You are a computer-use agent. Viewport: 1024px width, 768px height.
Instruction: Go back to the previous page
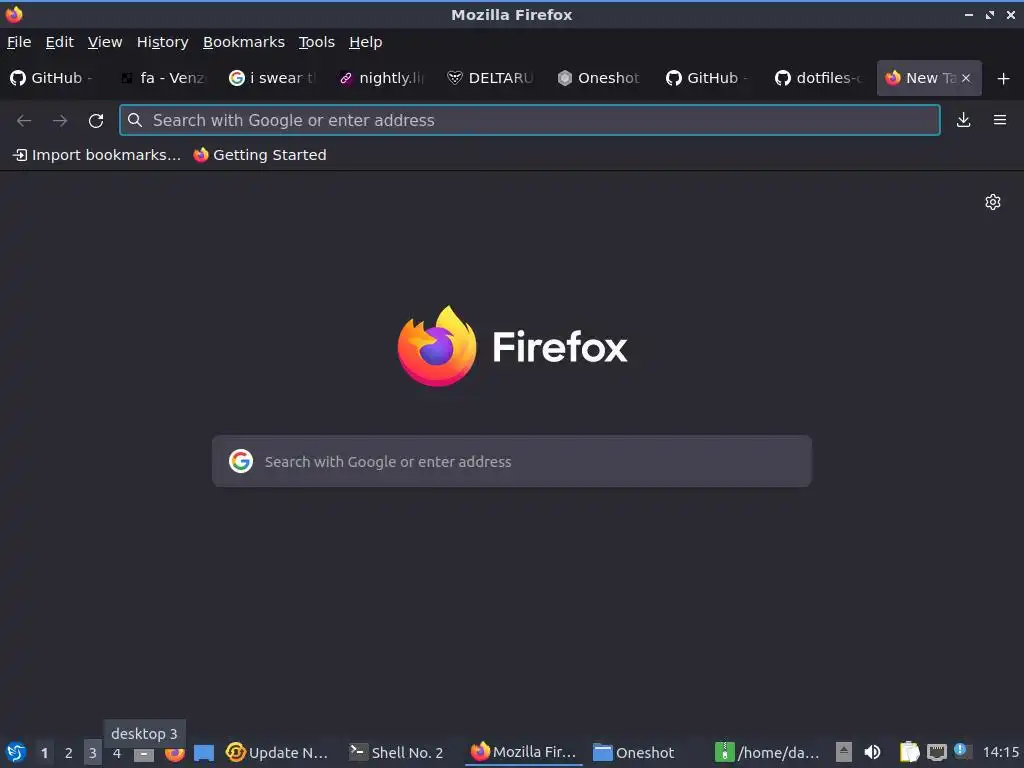point(24,120)
